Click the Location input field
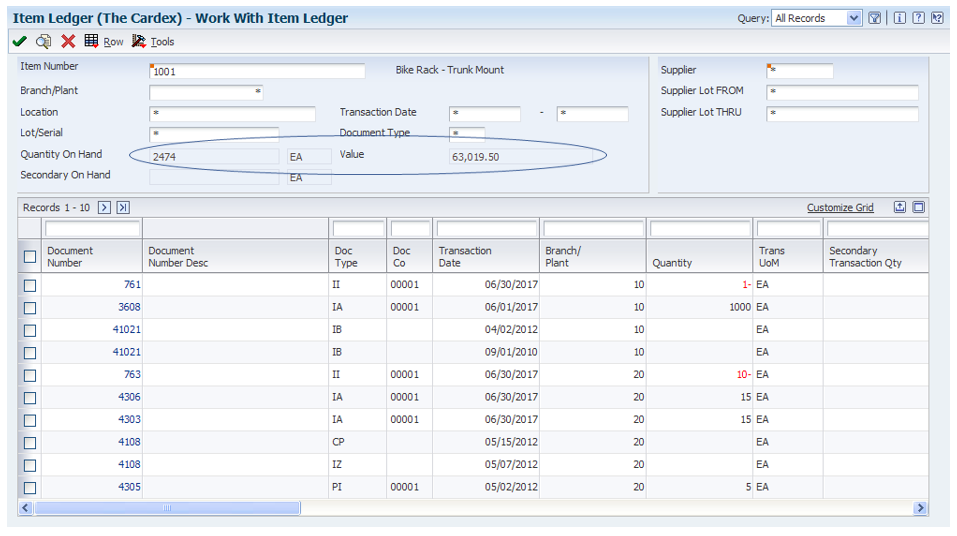This screenshot has width=957, height=536. [232, 114]
